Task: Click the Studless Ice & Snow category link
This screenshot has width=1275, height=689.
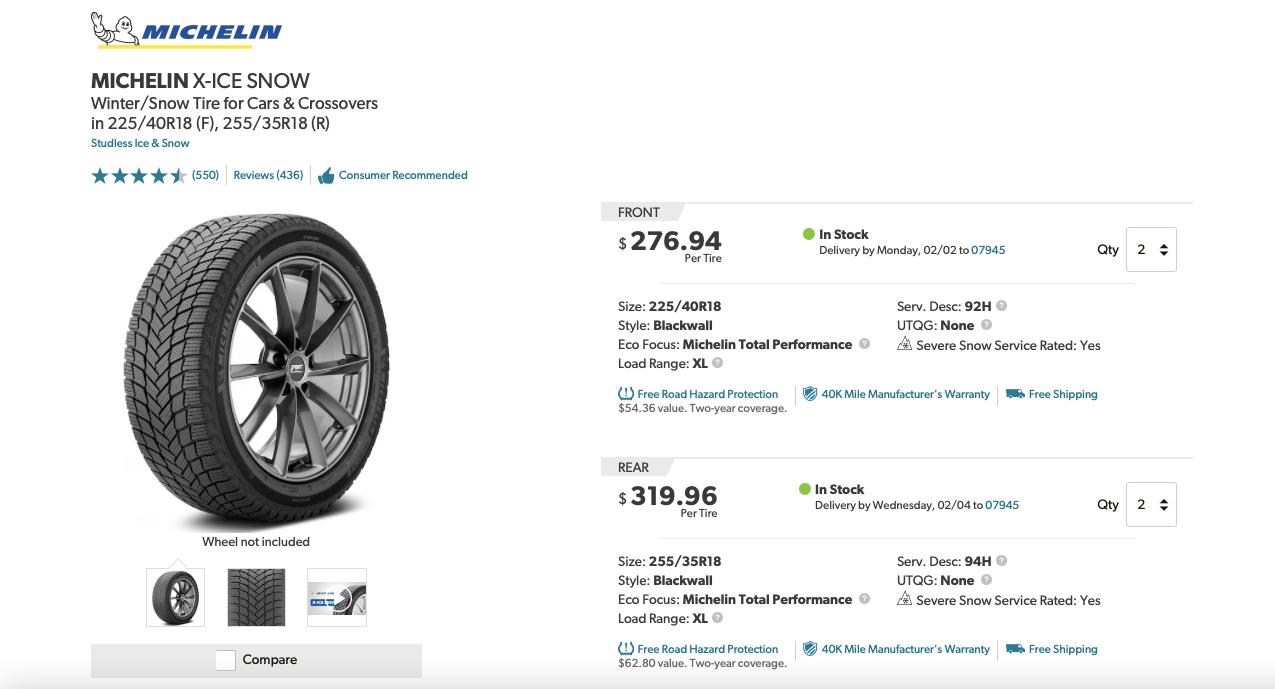Action: click(139, 143)
